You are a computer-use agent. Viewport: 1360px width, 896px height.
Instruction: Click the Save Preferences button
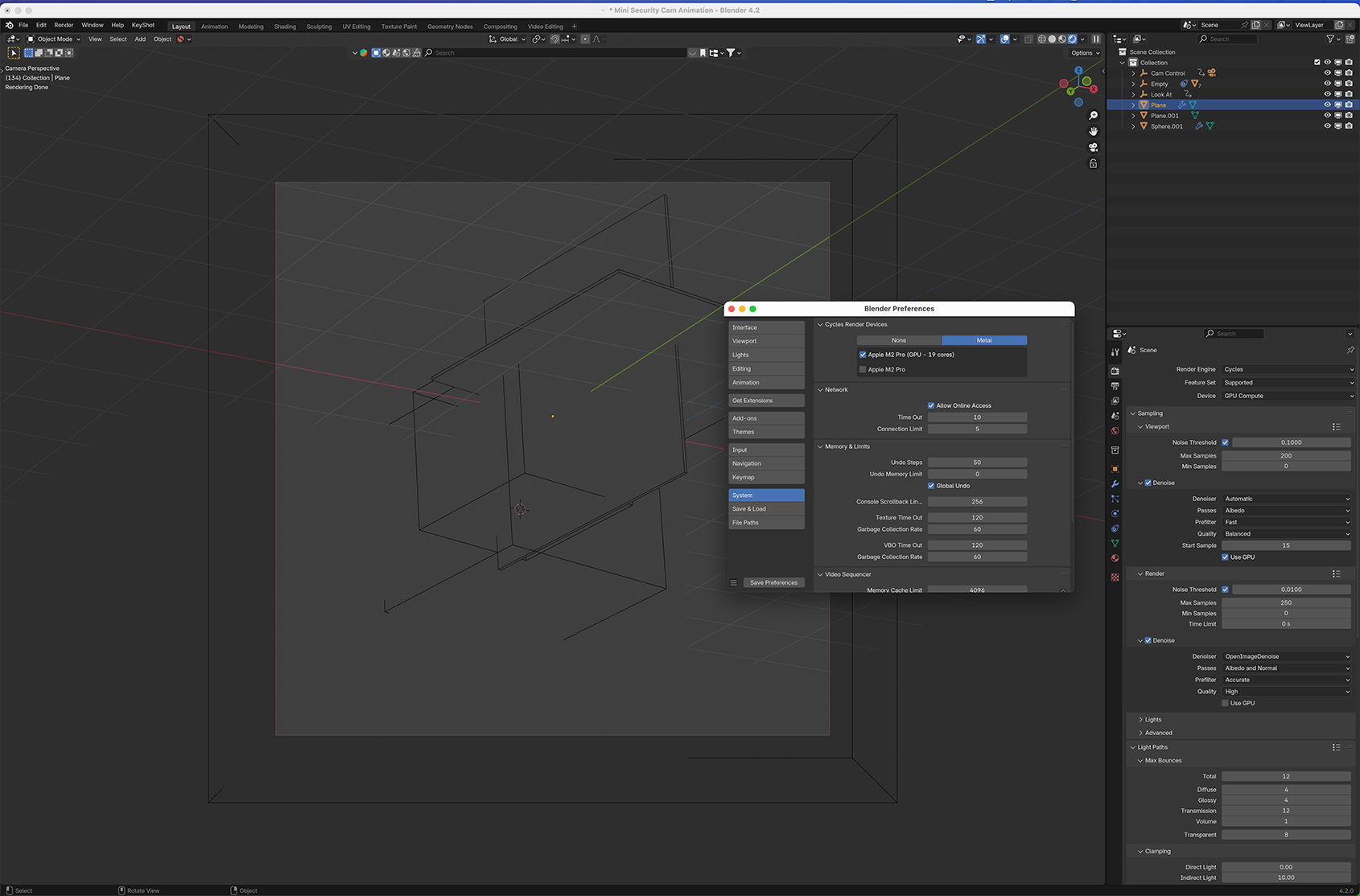[x=773, y=582]
